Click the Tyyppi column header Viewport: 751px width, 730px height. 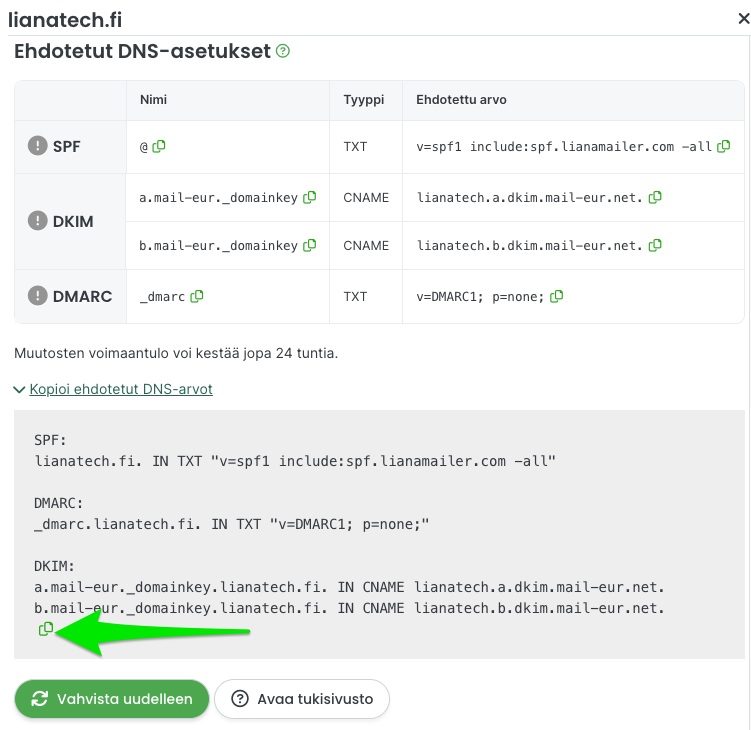coord(364,100)
